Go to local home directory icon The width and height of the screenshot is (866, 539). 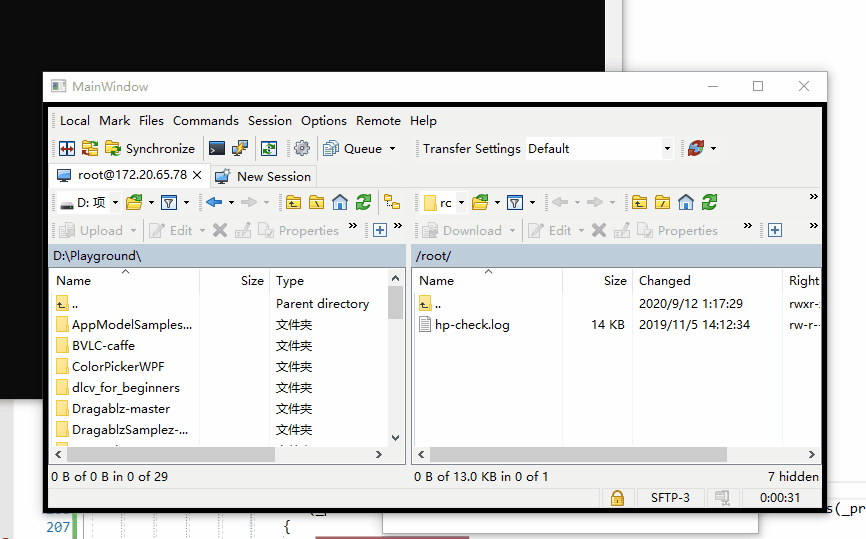pyautogui.click(x=340, y=203)
